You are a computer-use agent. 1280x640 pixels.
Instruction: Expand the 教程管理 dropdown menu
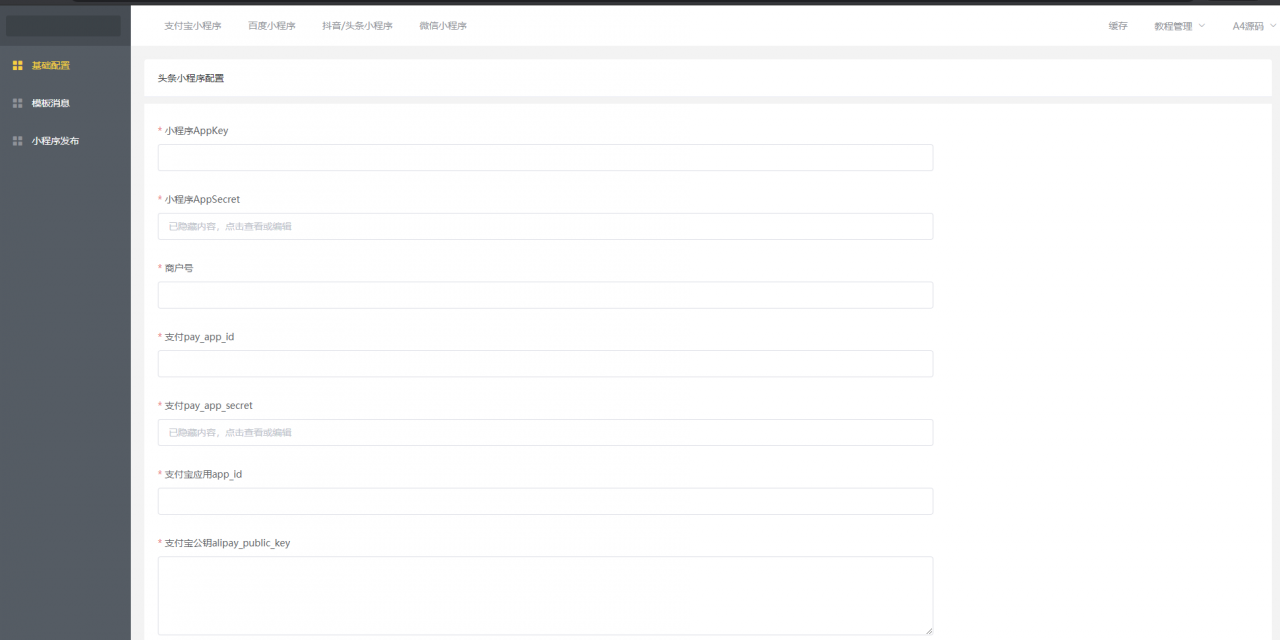point(1179,26)
